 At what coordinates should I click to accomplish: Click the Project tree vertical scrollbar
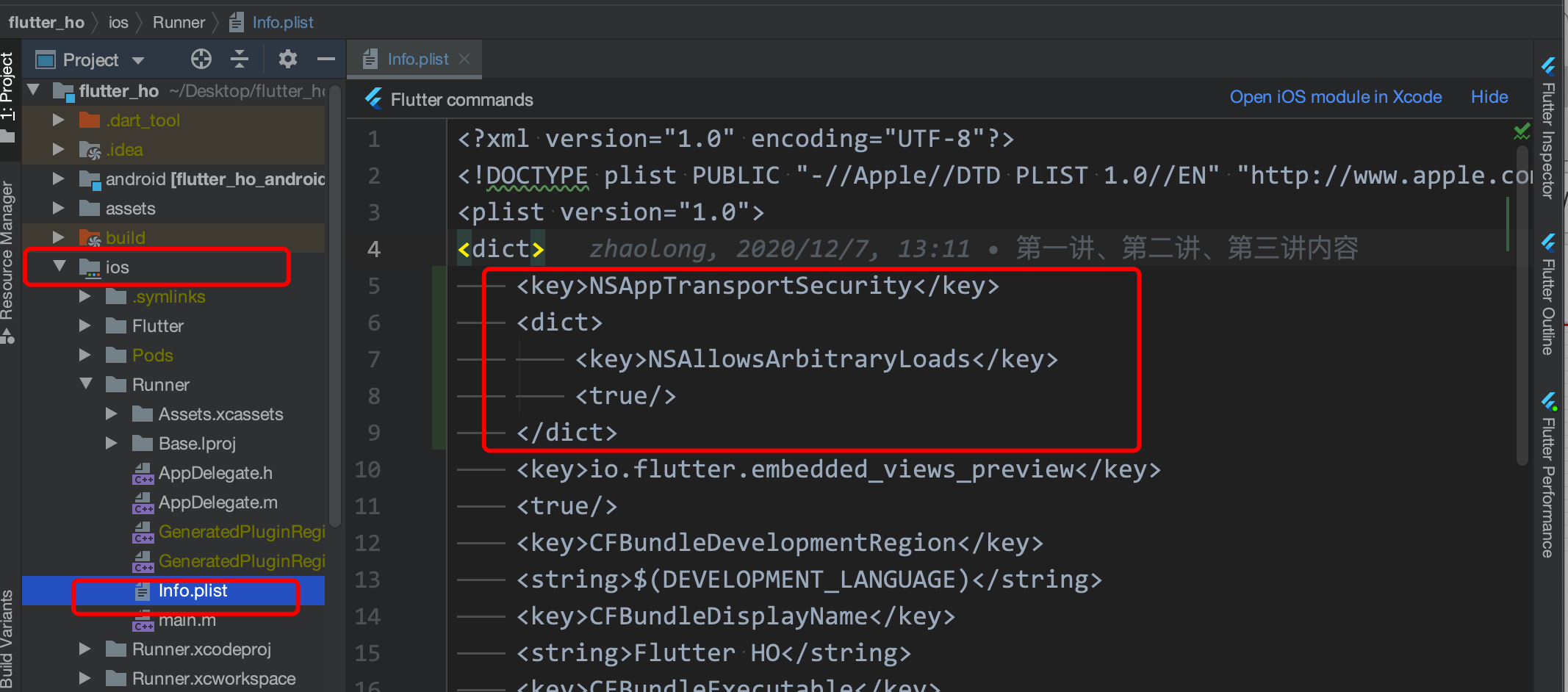pyautogui.click(x=335, y=306)
